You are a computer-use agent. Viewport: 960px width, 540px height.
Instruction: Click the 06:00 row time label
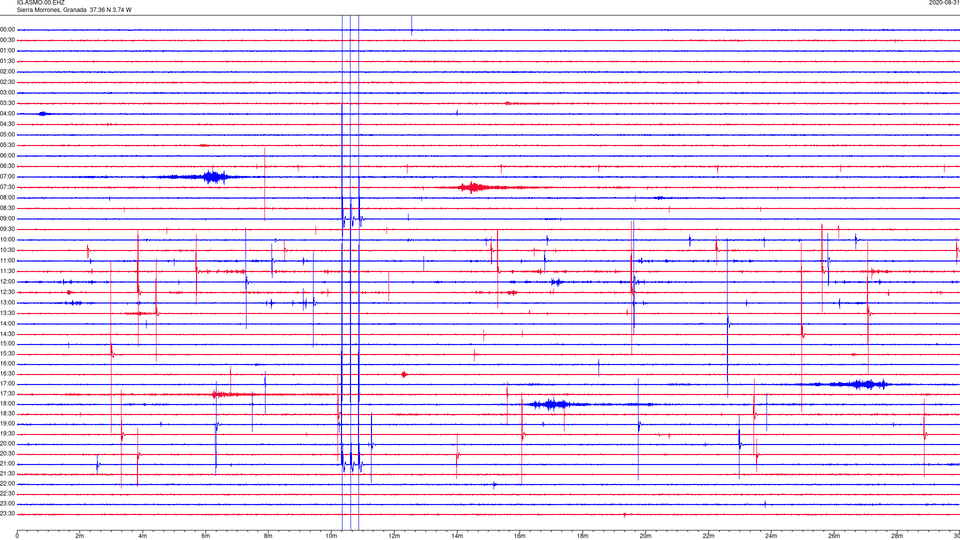(7, 156)
